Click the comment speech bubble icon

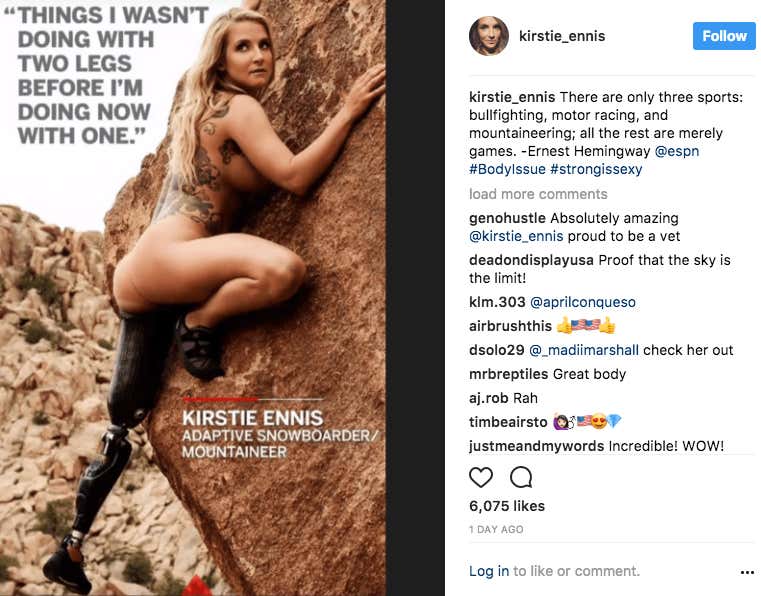(521, 477)
